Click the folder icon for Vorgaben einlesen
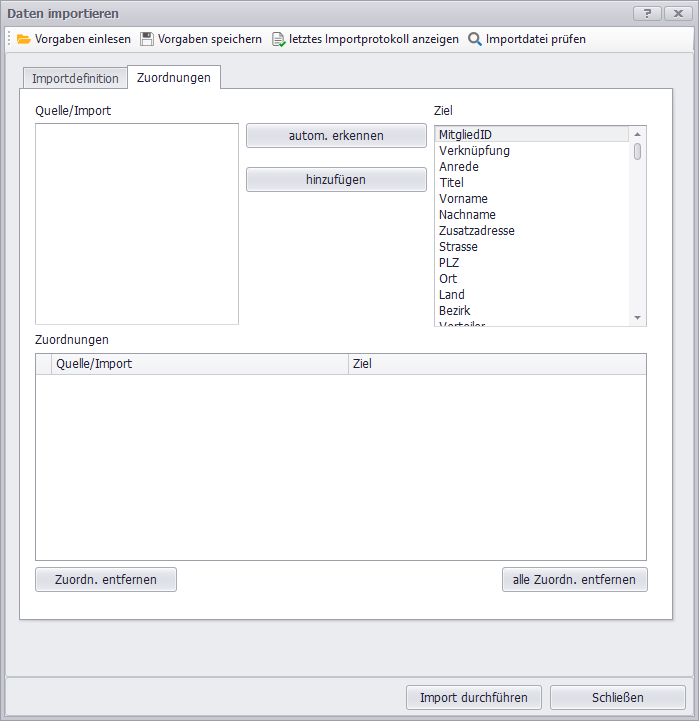Screen dimensions: 699x721 coord(24,39)
